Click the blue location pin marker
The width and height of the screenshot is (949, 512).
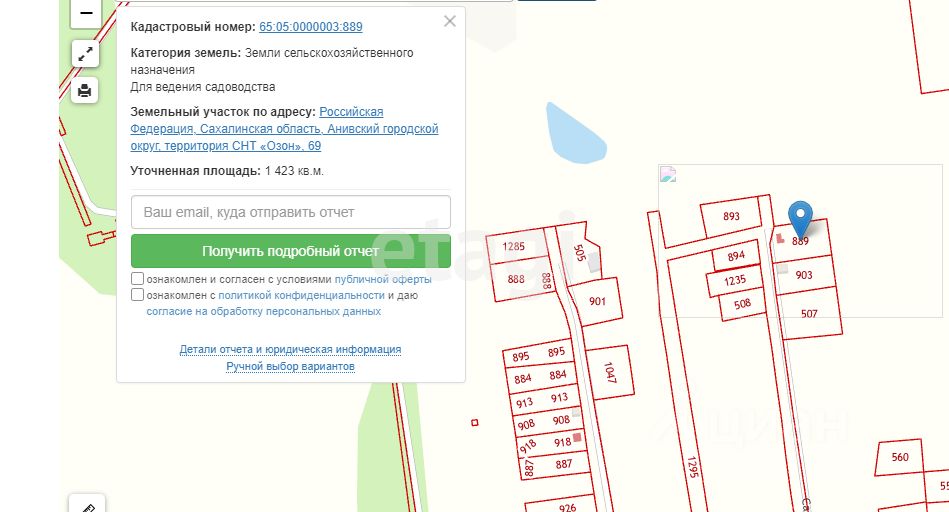pos(800,220)
